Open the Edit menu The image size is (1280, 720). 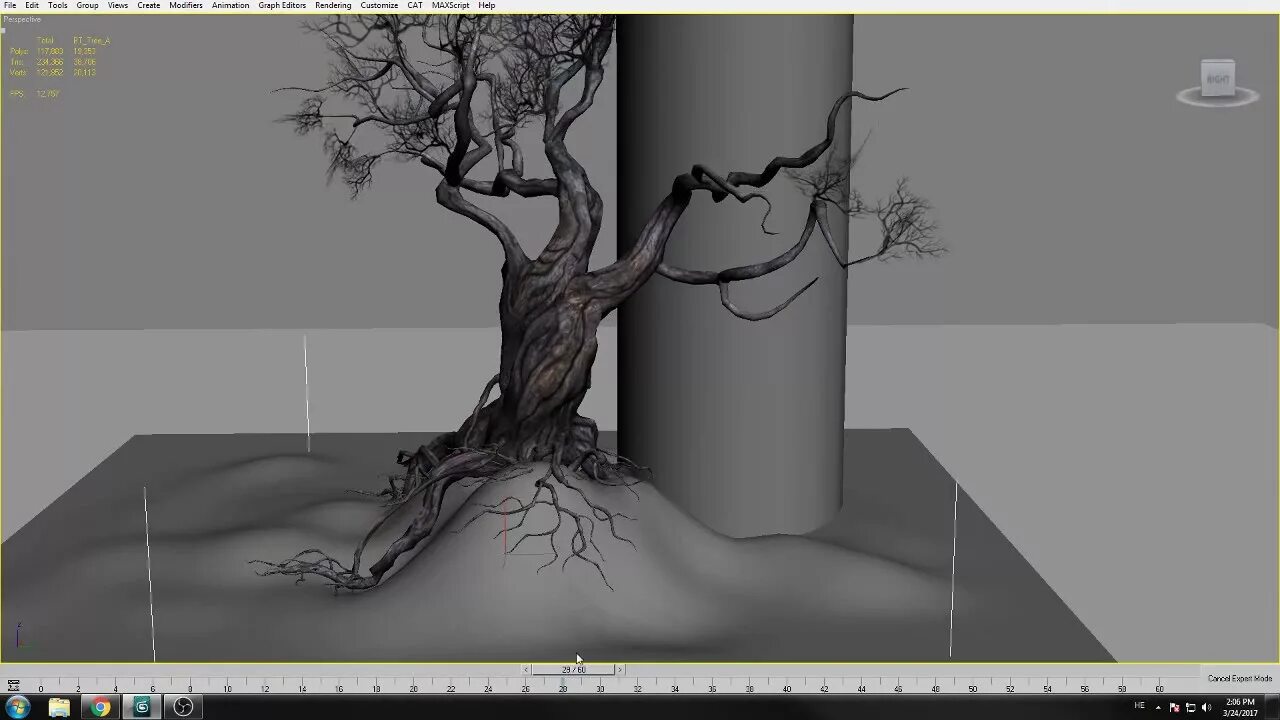pos(32,6)
